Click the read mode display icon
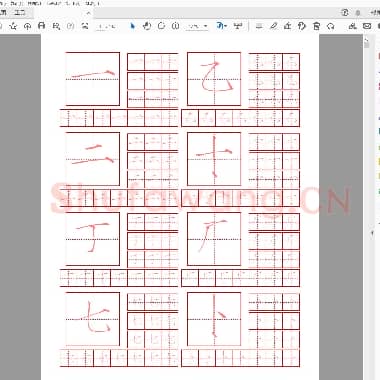 coord(238,26)
